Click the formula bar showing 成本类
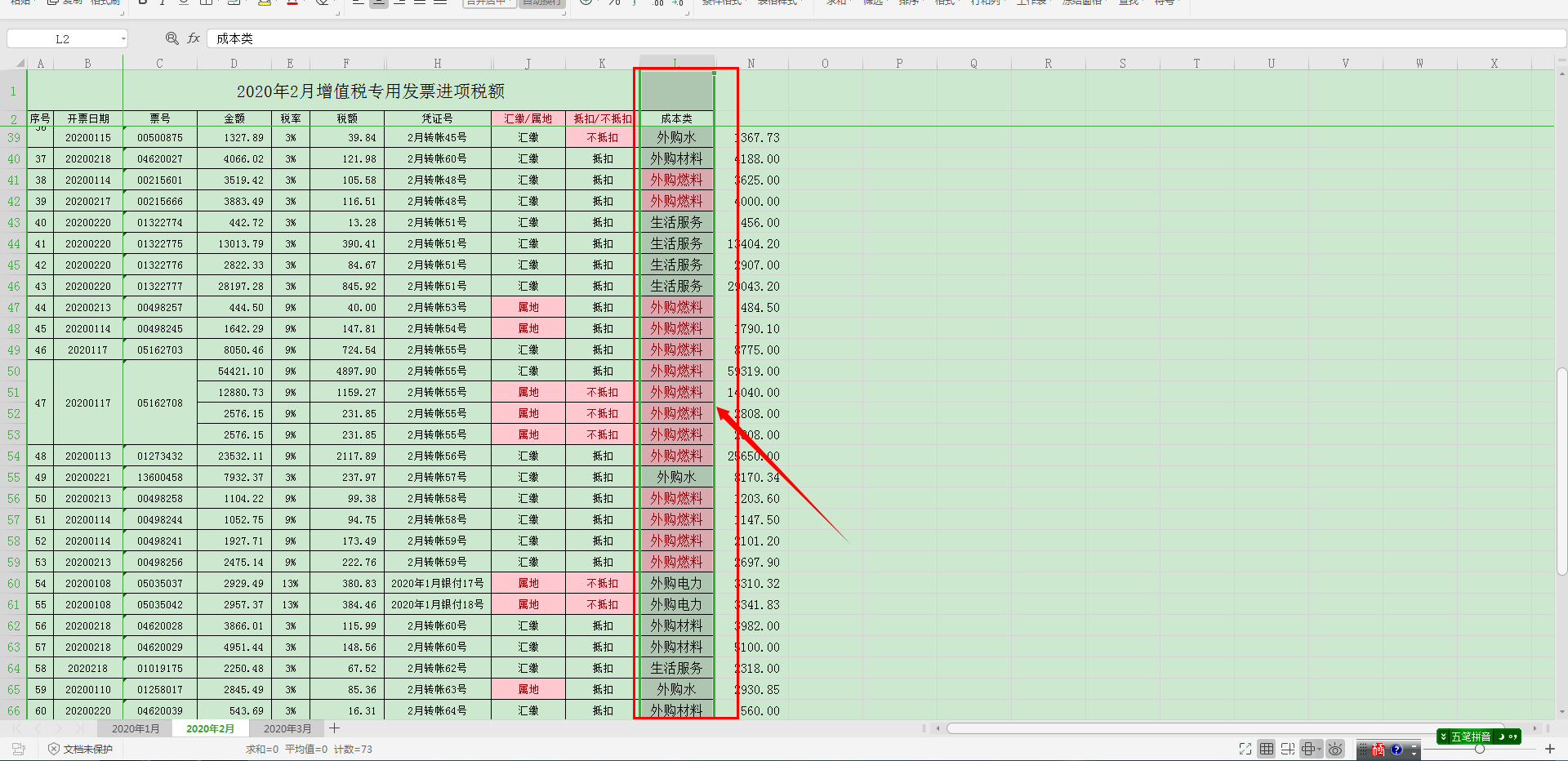Viewport: 1568px width, 761px height. 886,38
